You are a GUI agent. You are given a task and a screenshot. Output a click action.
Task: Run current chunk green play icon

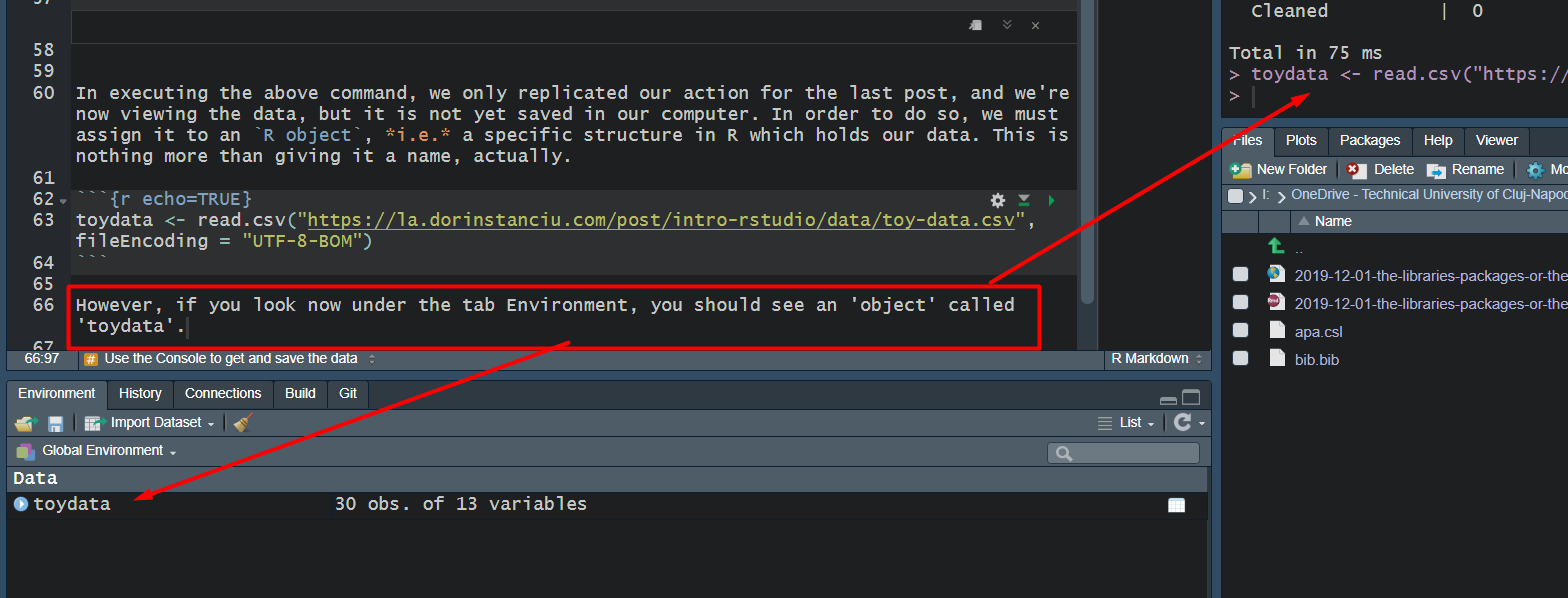[x=1051, y=200]
